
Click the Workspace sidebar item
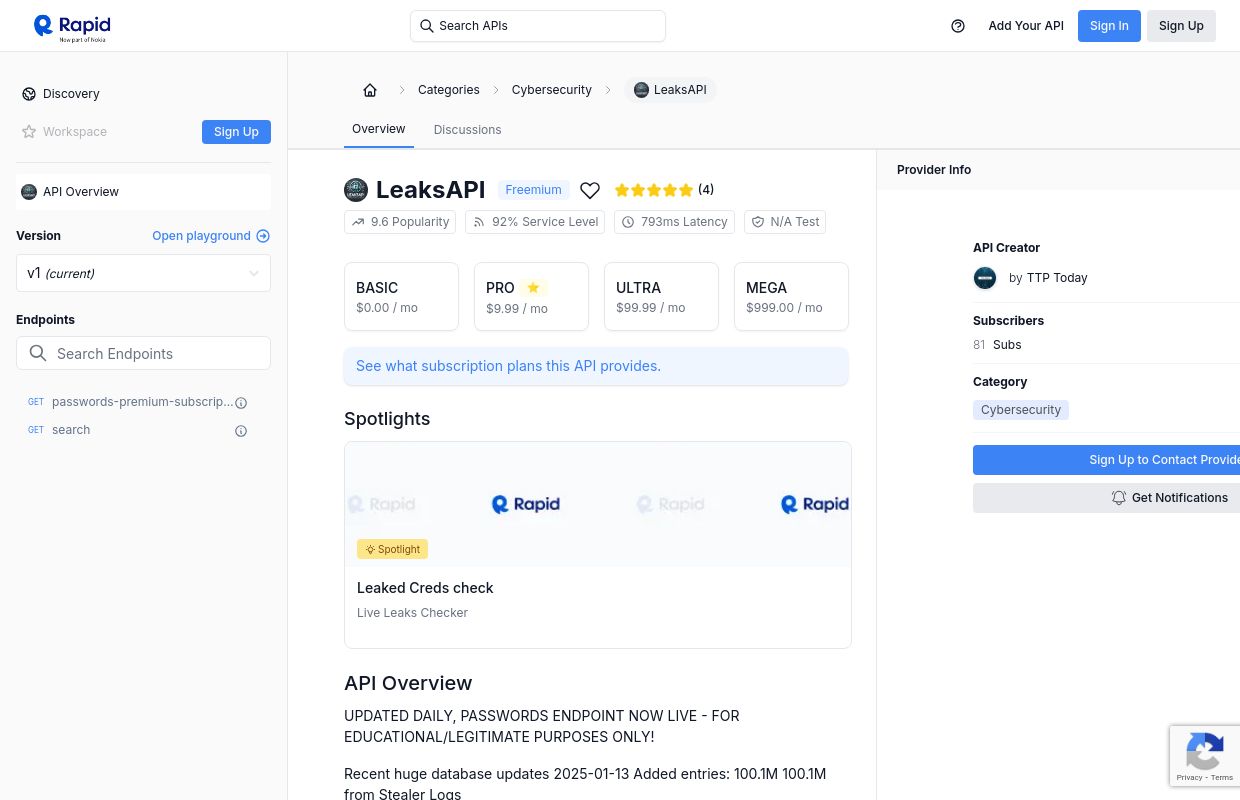64,132
